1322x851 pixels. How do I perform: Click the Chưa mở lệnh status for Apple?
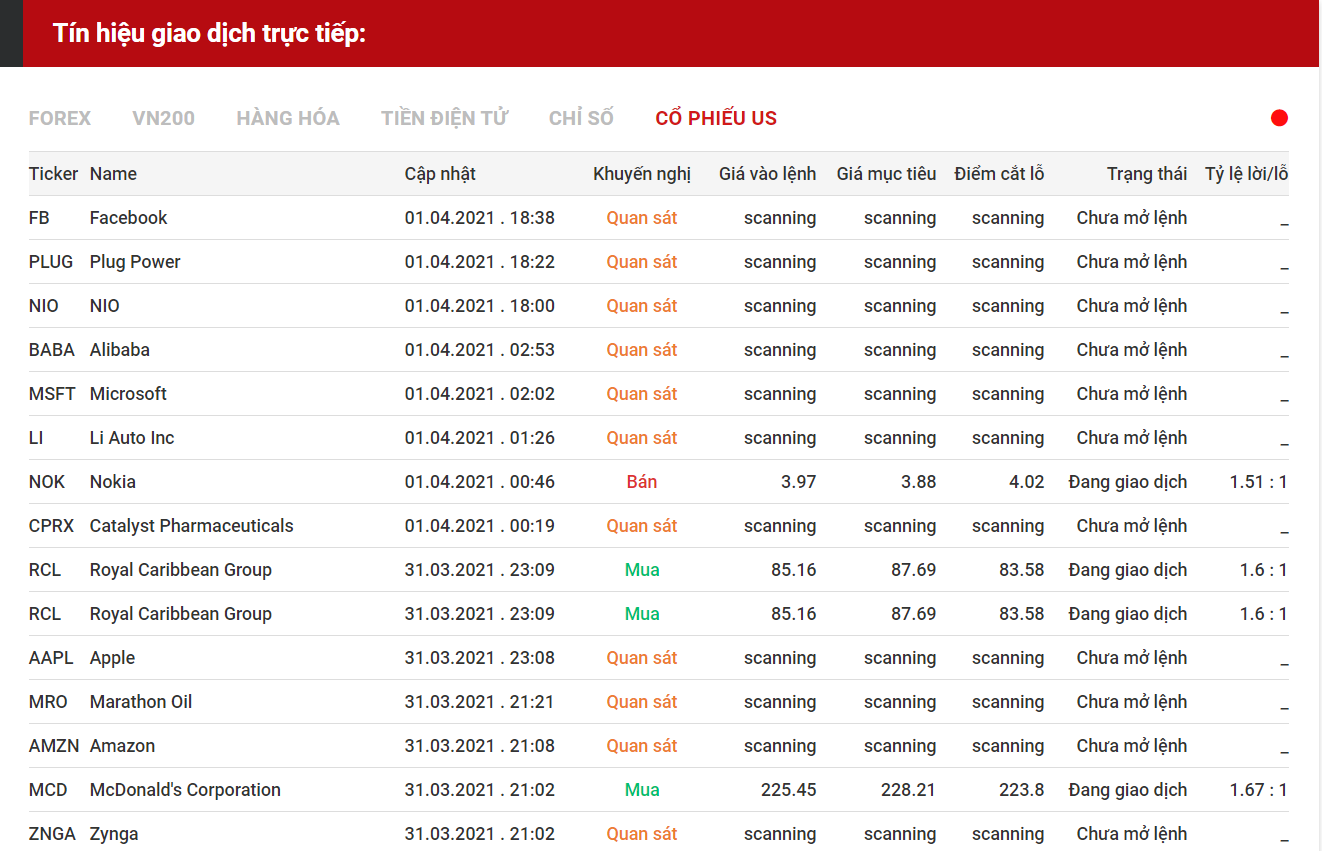[x=1132, y=658]
